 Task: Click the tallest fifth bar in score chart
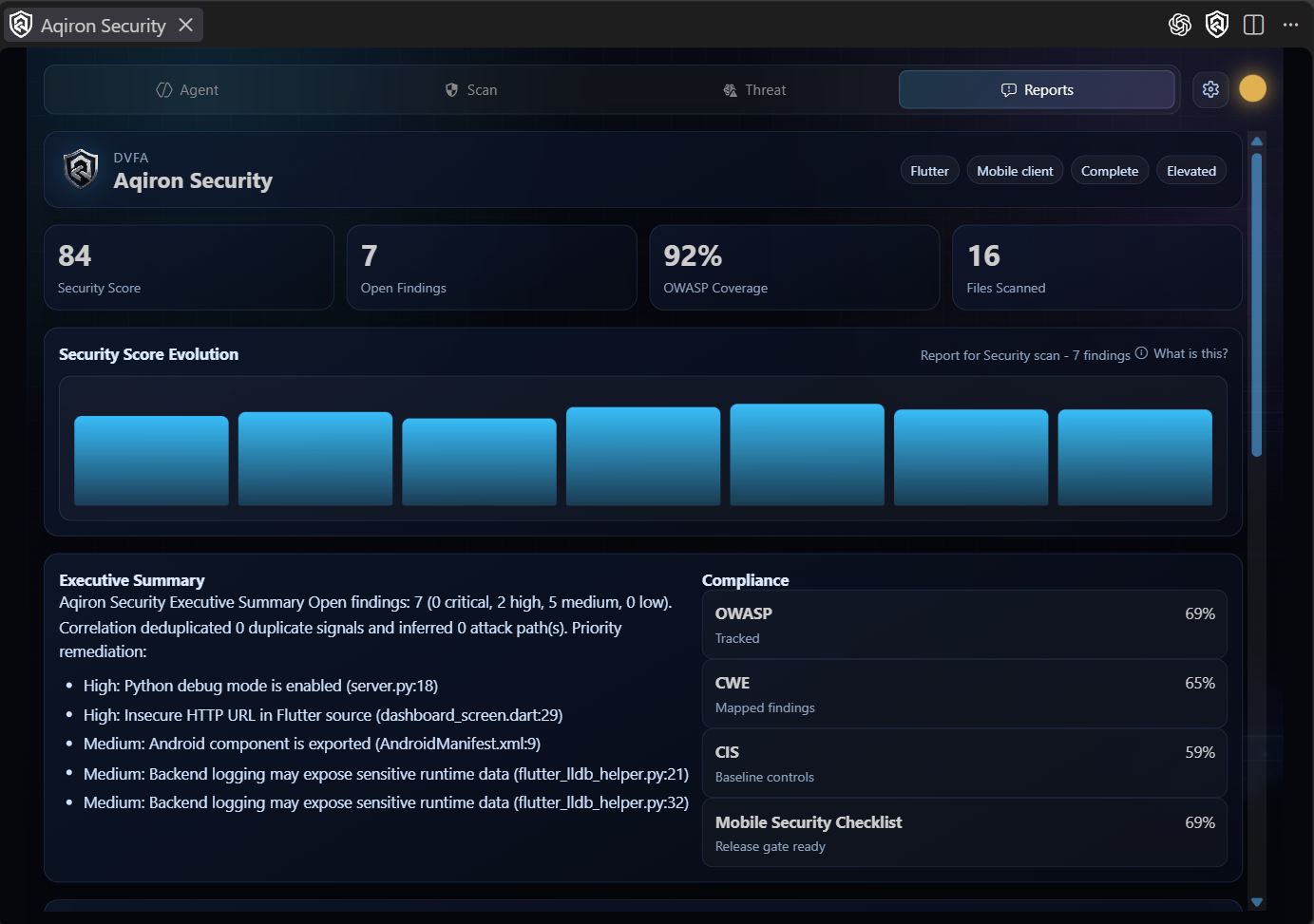point(807,455)
